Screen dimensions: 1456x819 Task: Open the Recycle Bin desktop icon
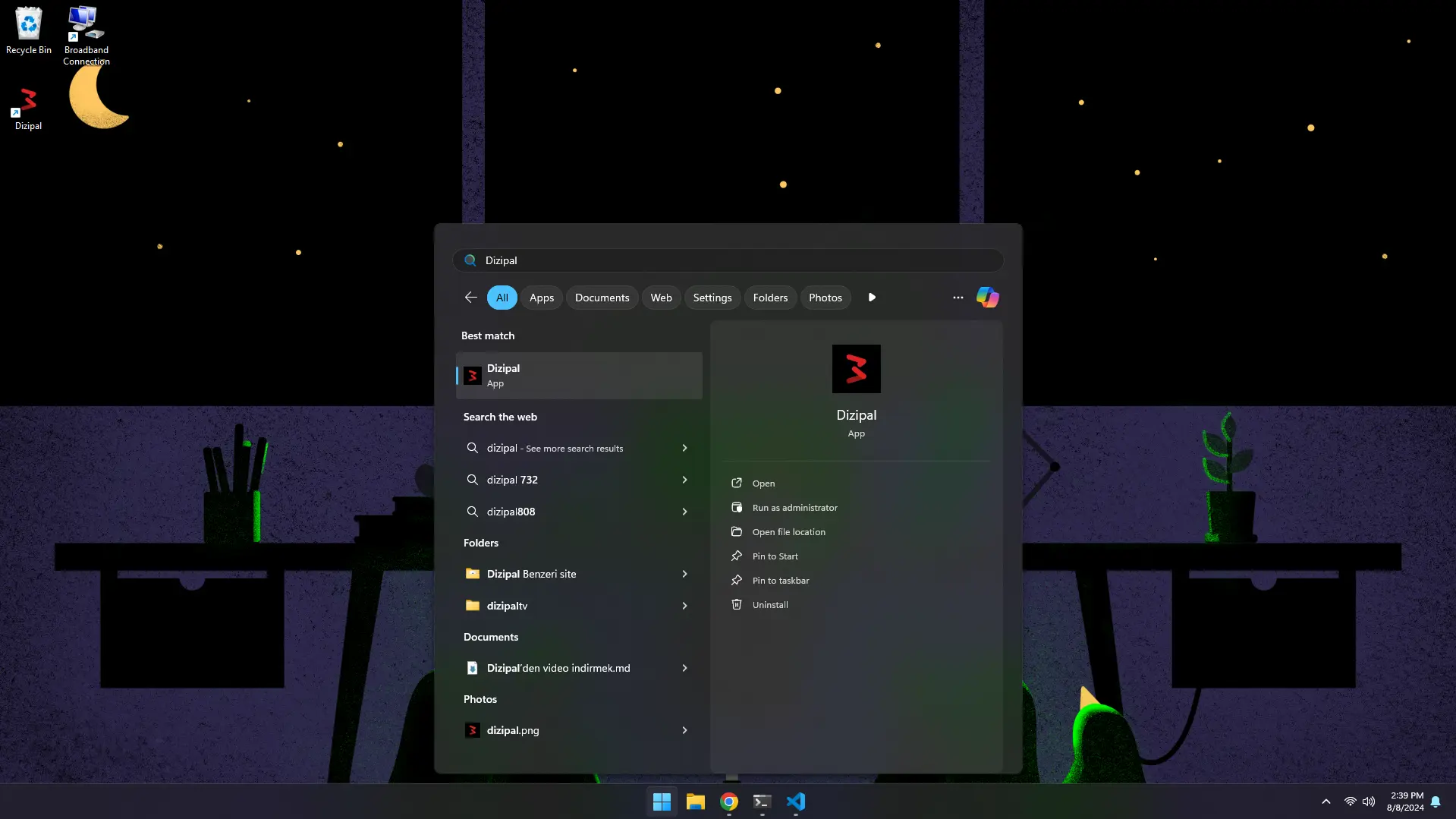pos(29,30)
